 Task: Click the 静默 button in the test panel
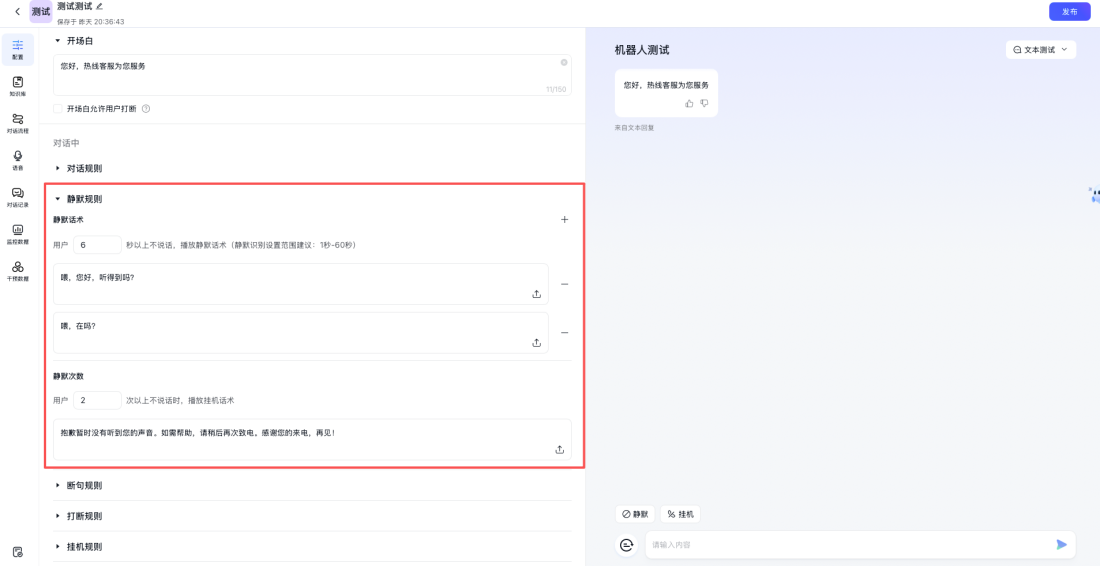pyautogui.click(x=635, y=514)
